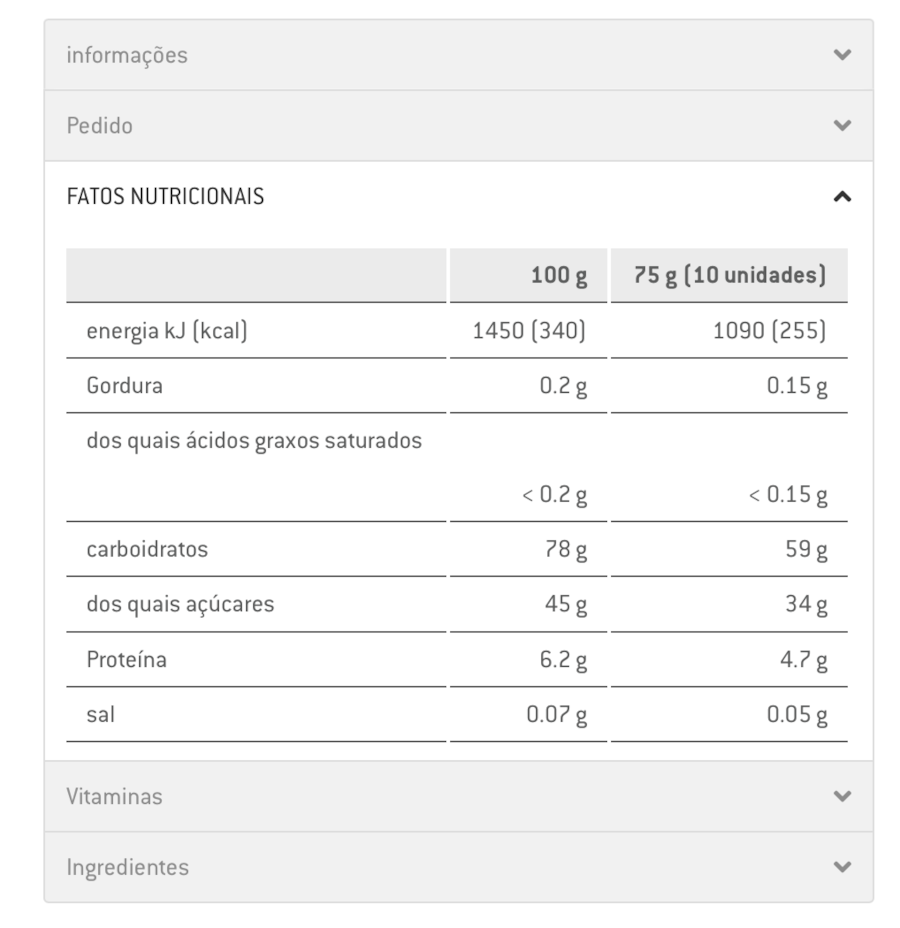Expand the informações accordion chevron

842,55
